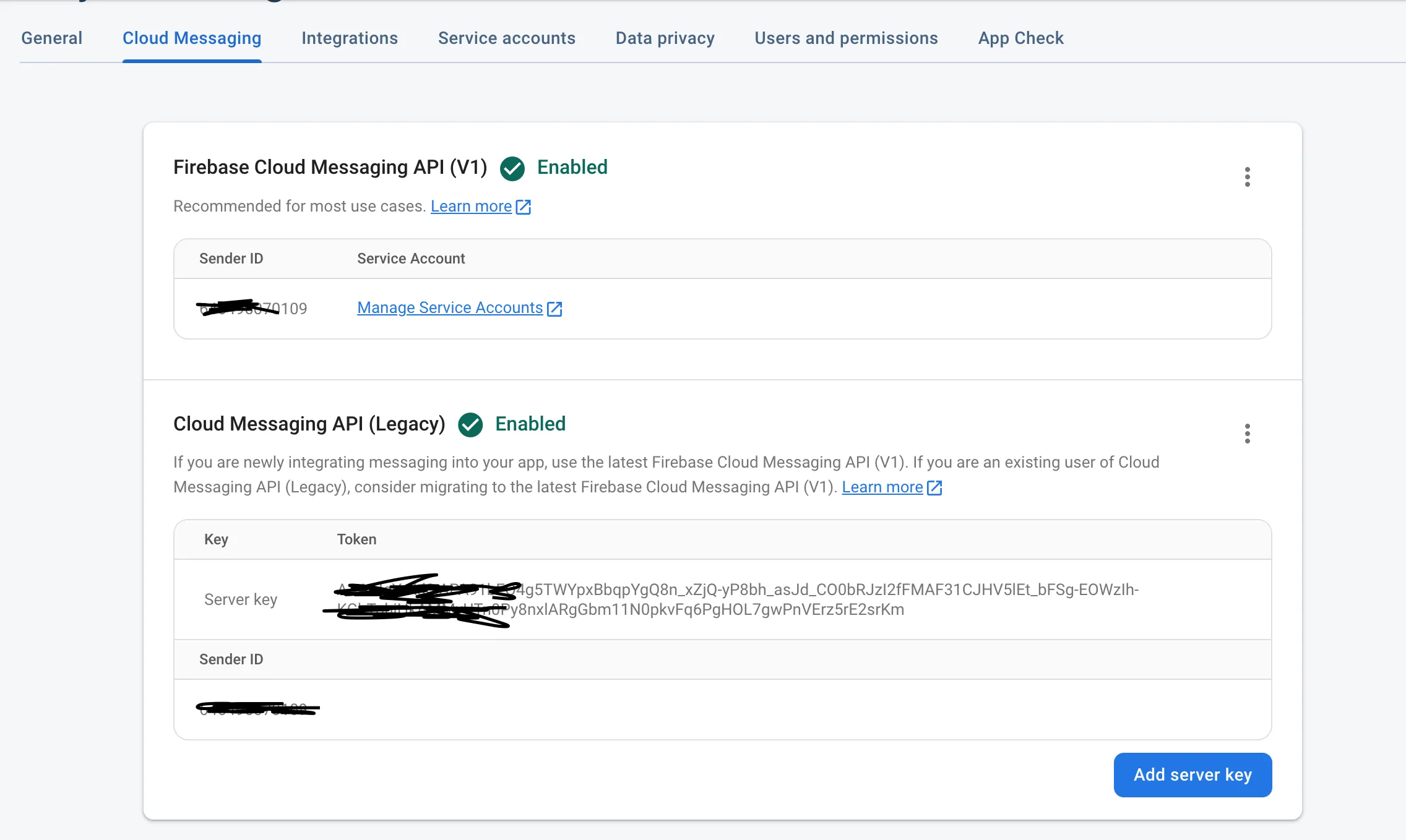The height and width of the screenshot is (840, 1406).
Task: Open the Data privacy tab
Action: point(665,38)
